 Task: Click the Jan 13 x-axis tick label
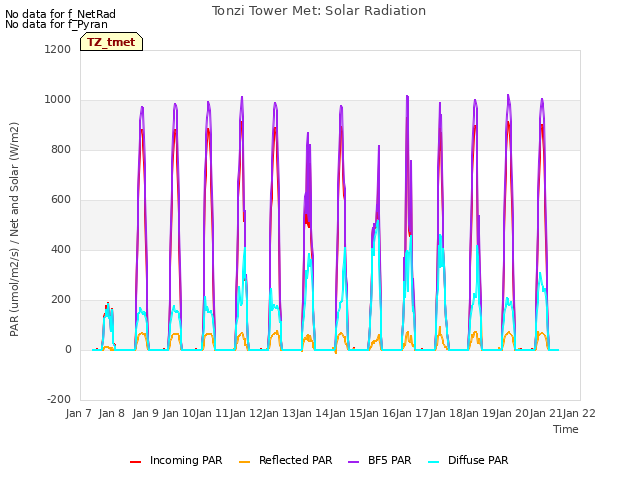(x=279, y=413)
